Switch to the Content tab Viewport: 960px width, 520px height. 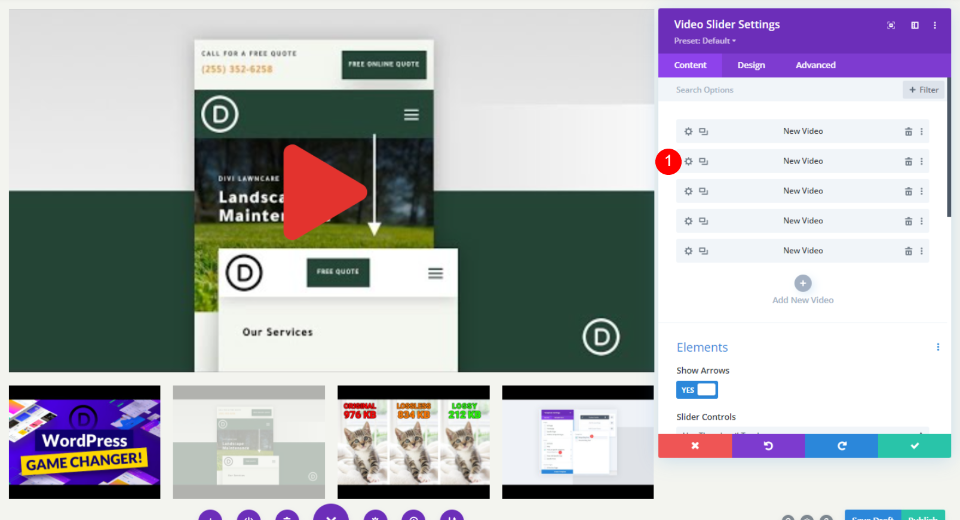tap(690, 65)
